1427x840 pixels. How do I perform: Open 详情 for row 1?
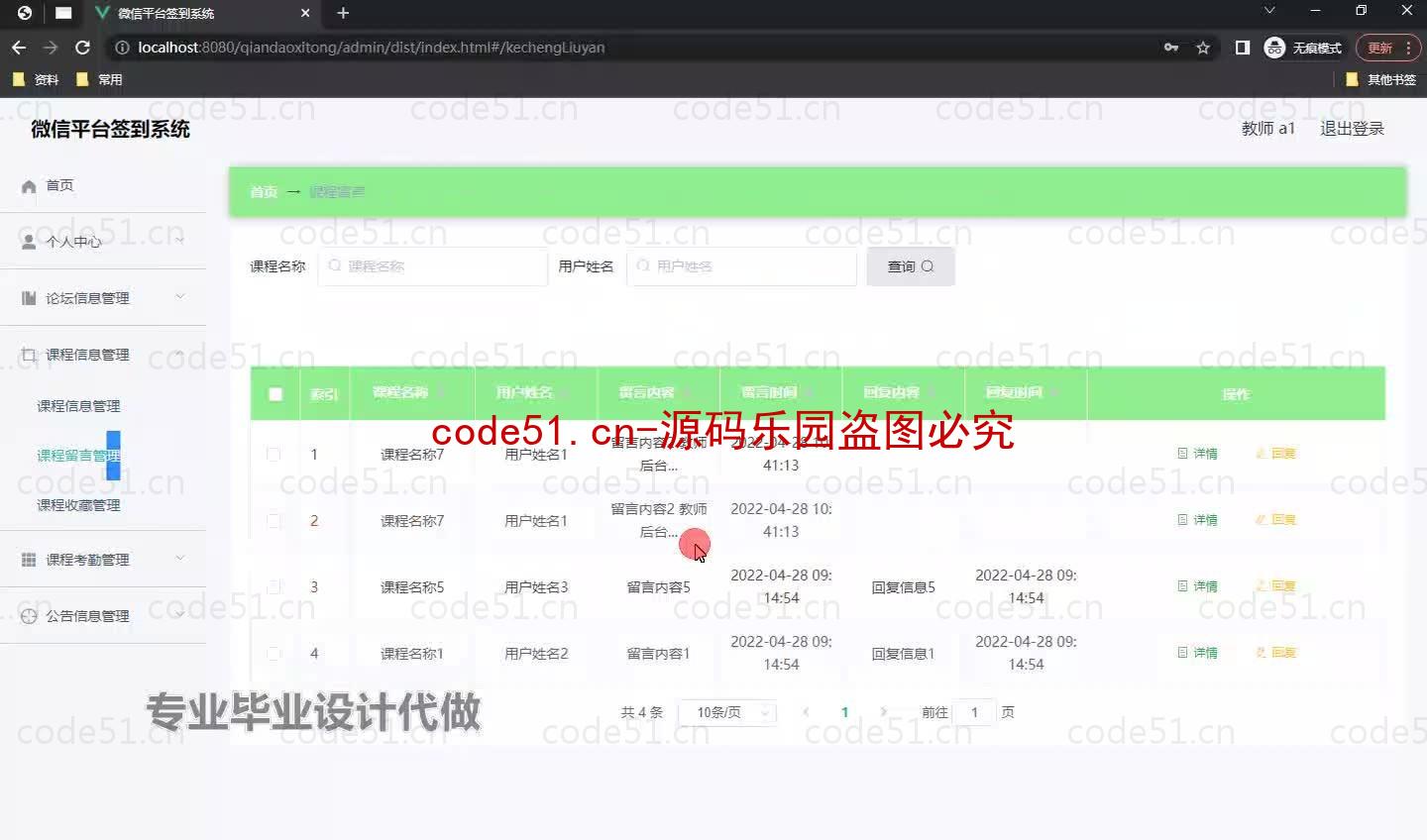click(1197, 454)
